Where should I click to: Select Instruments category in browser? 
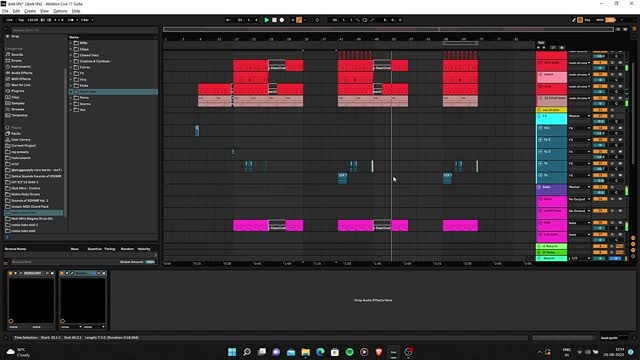[x=21, y=67]
